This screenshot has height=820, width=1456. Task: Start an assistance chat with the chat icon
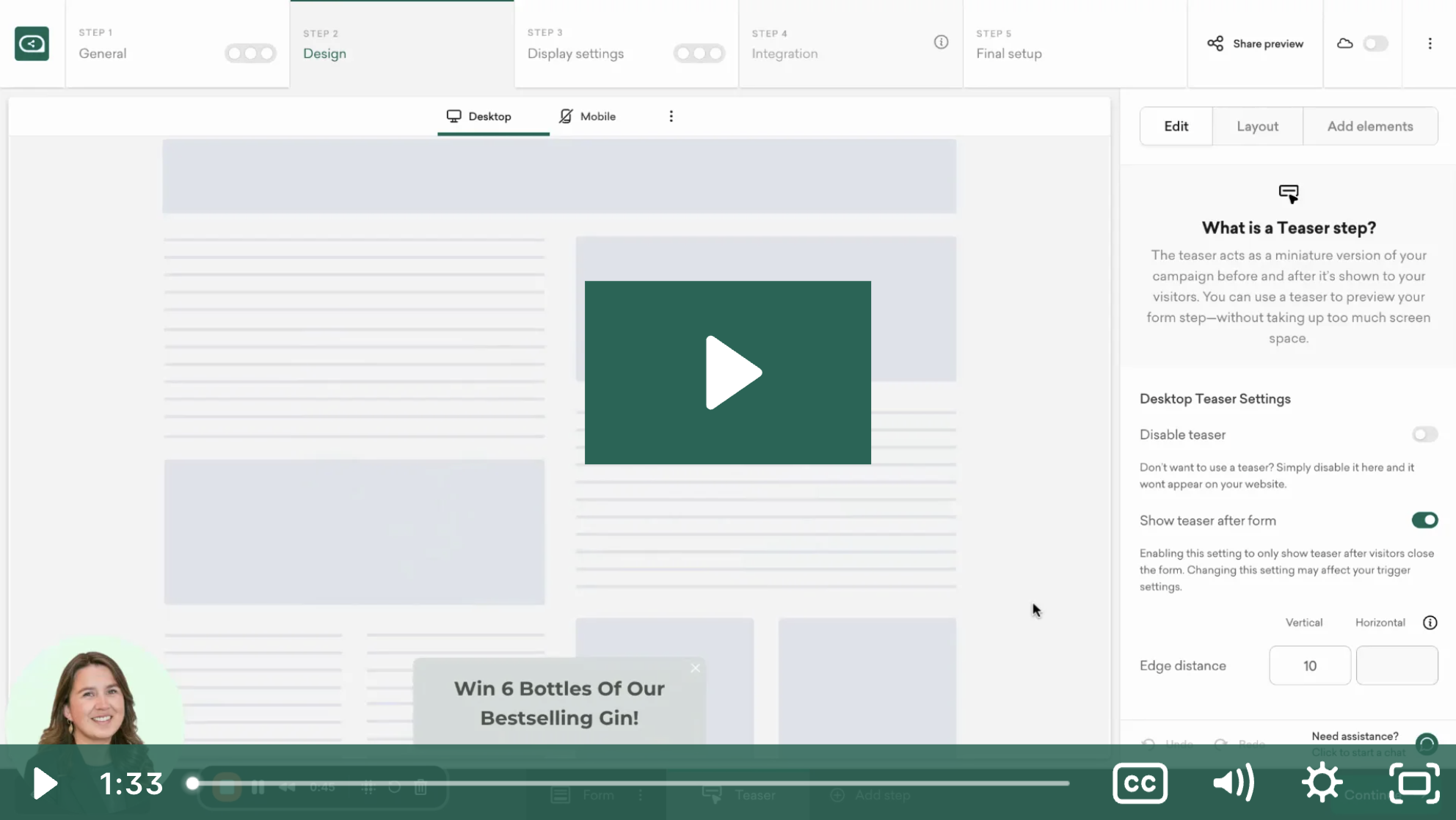[x=1427, y=744]
